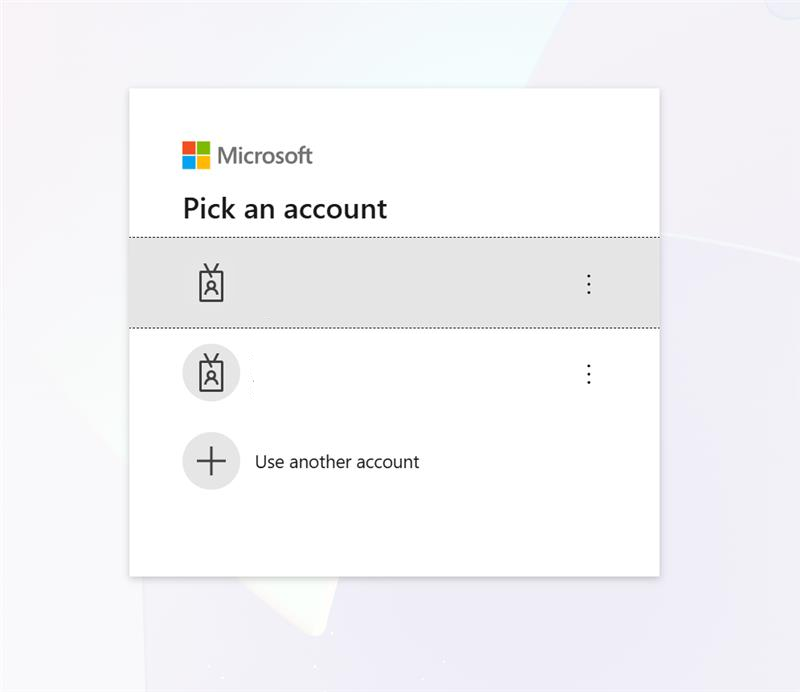800x692 pixels.
Task: Click the partial rounded shape at top-right corner
Action: tap(783, 9)
